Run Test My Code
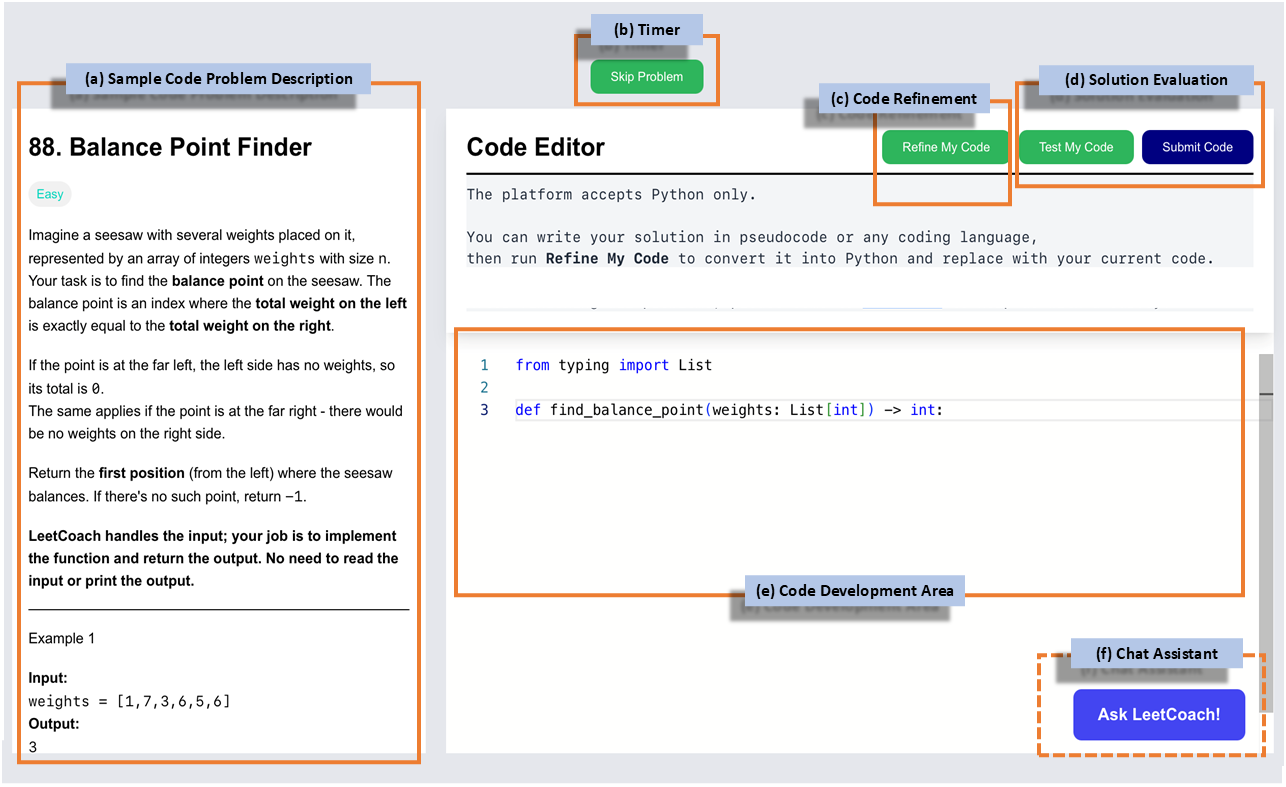This screenshot has height=787, width=1286. [1075, 147]
